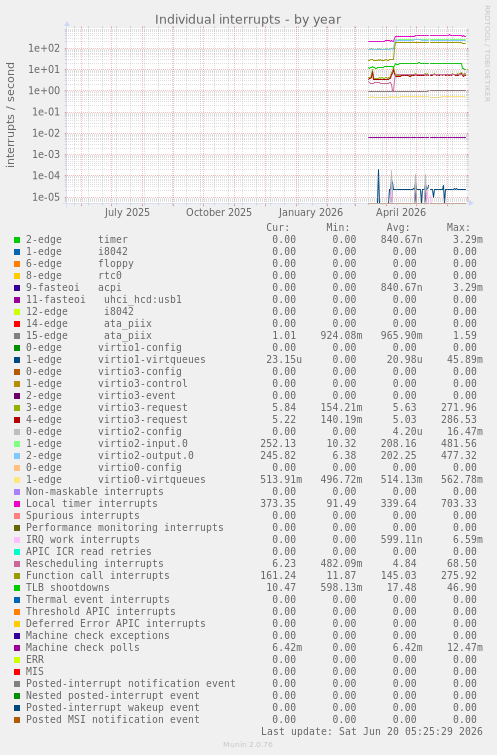Image resolution: width=497 pixels, height=755 pixels.
Task: Click the red MIS legend swatch
Action: (x=17, y=672)
